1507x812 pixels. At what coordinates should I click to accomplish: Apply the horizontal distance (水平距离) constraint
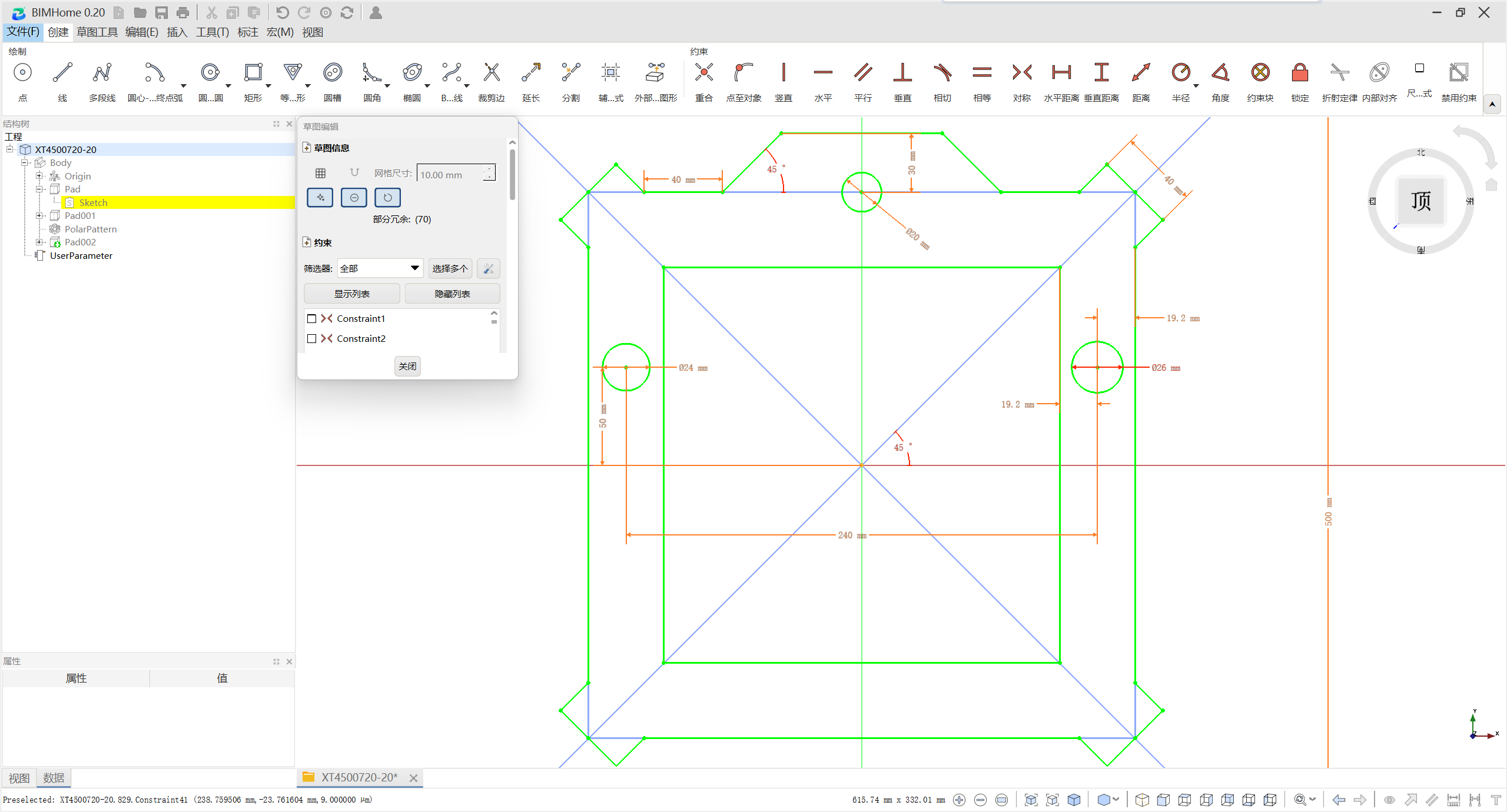coord(1061,81)
